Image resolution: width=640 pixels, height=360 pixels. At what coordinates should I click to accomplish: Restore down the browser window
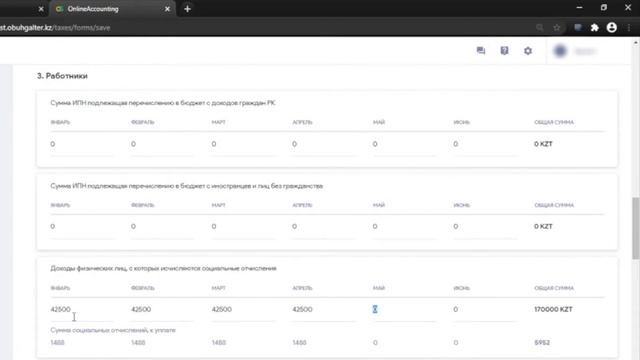pyautogui.click(x=604, y=8)
